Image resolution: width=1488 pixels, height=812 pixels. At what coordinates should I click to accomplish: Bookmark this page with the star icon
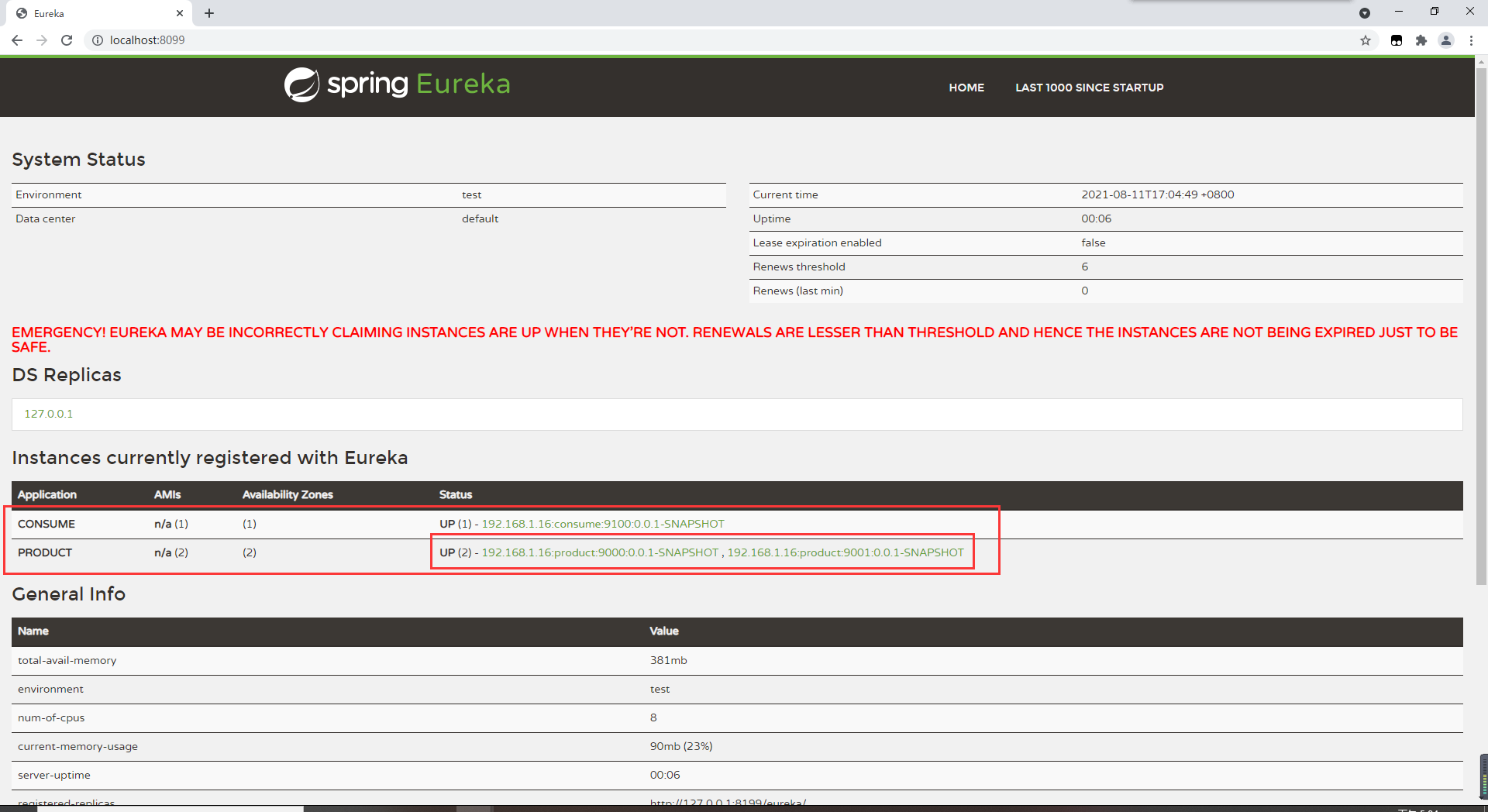(x=1366, y=40)
